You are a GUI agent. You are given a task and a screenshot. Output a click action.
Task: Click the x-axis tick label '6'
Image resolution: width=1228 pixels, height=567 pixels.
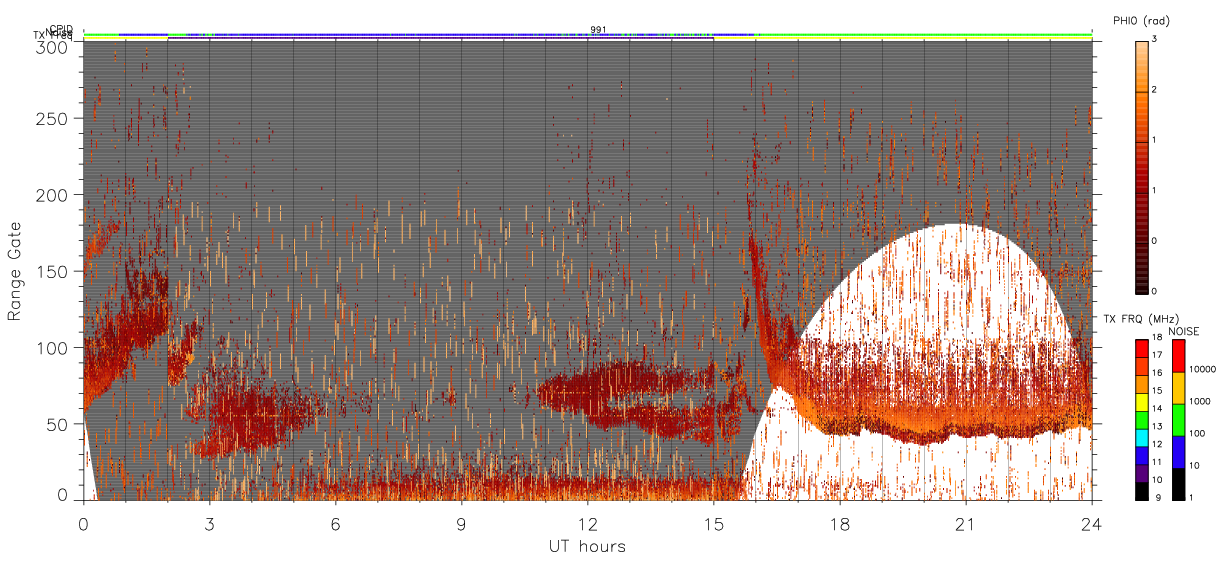coord(335,523)
